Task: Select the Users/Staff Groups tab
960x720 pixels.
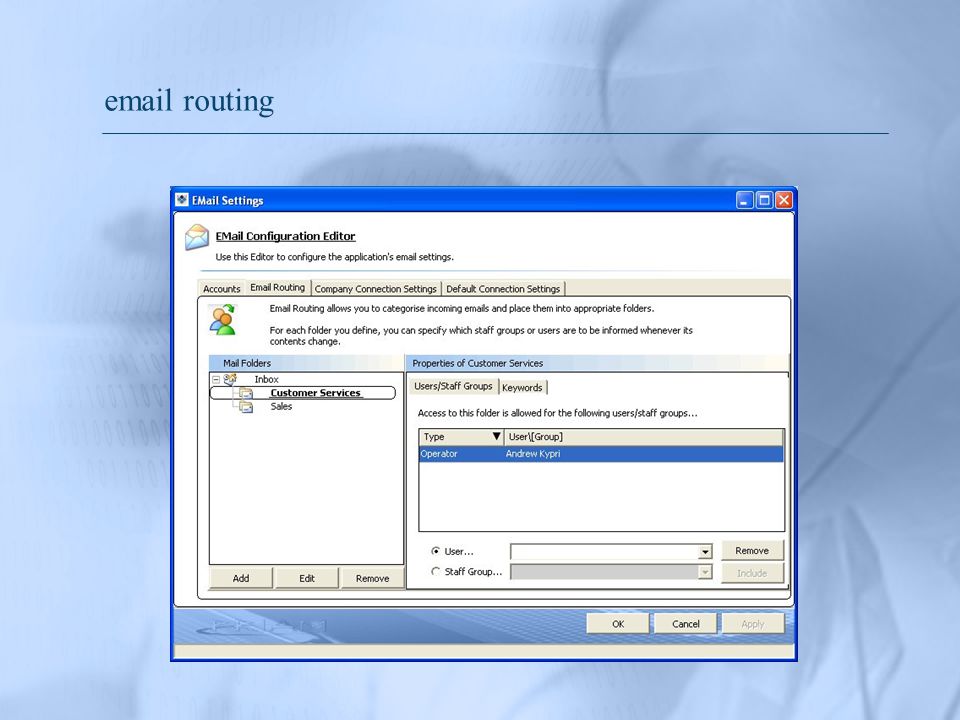Action: pyautogui.click(x=453, y=386)
